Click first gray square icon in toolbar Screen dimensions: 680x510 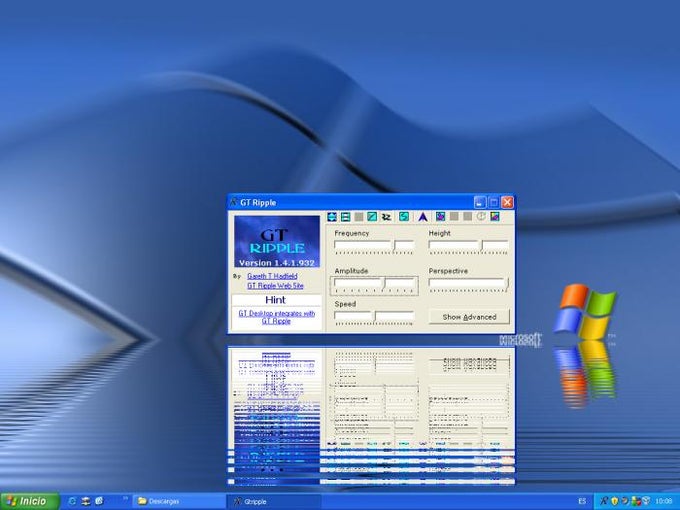pos(359,217)
